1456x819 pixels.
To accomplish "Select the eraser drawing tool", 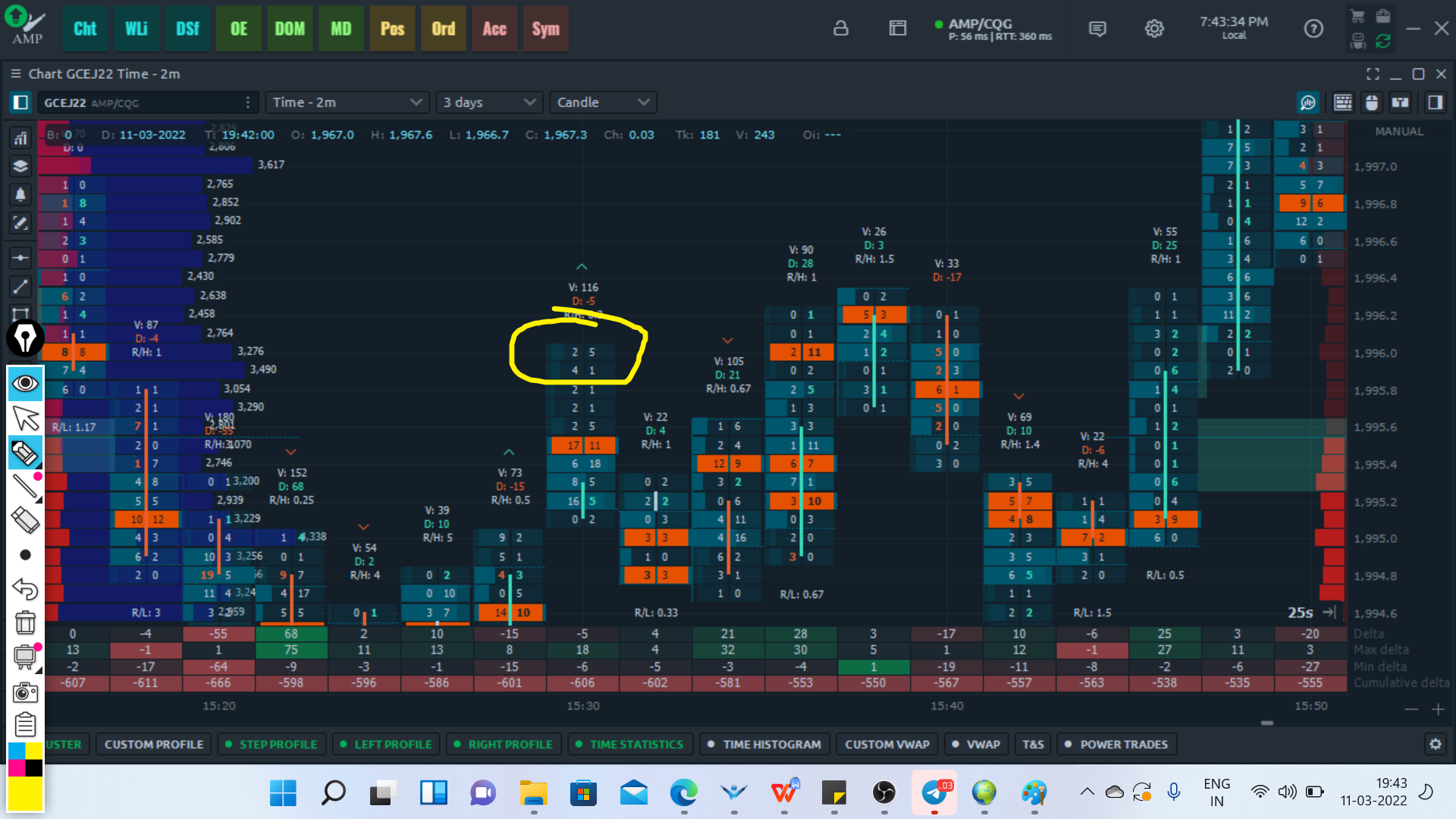I will tap(25, 520).
